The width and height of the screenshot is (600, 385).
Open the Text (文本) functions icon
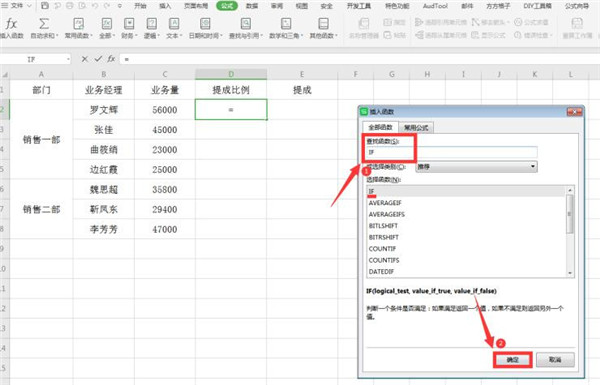(x=174, y=24)
